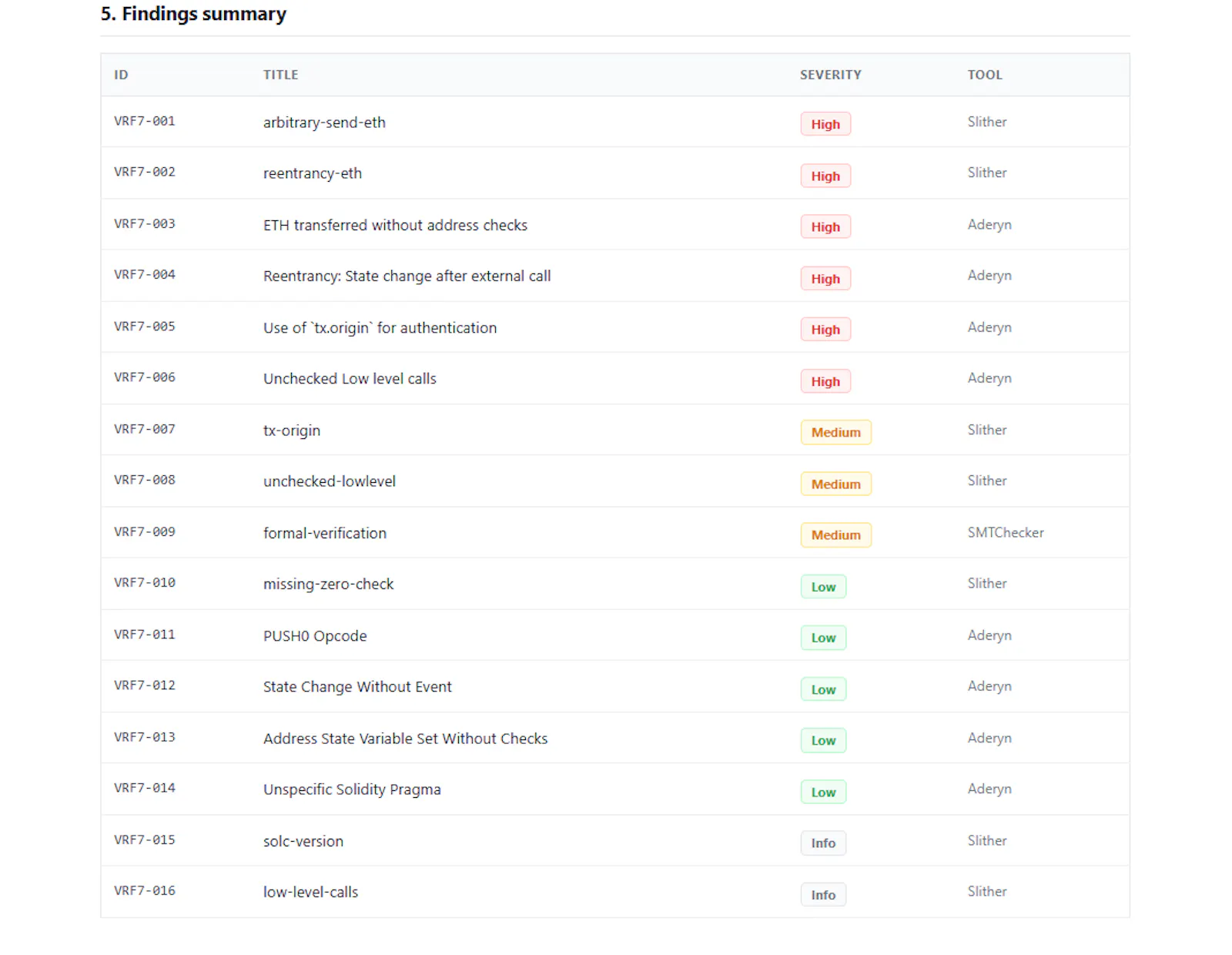Screen dimensions: 1232x955
Task: Click the Aderyn cell in the VRF7-003 row
Action: pos(989,224)
